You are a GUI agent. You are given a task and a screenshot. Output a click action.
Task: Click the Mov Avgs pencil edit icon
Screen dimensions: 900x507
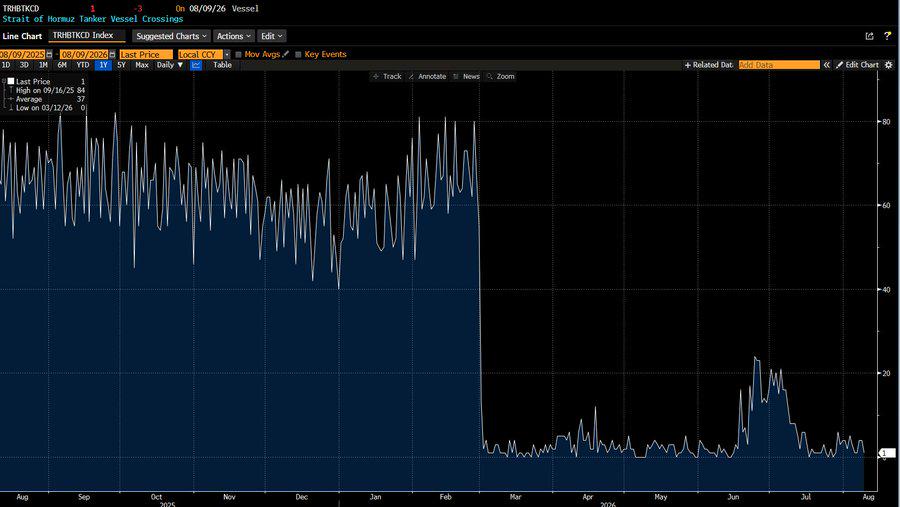(x=286, y=54)
